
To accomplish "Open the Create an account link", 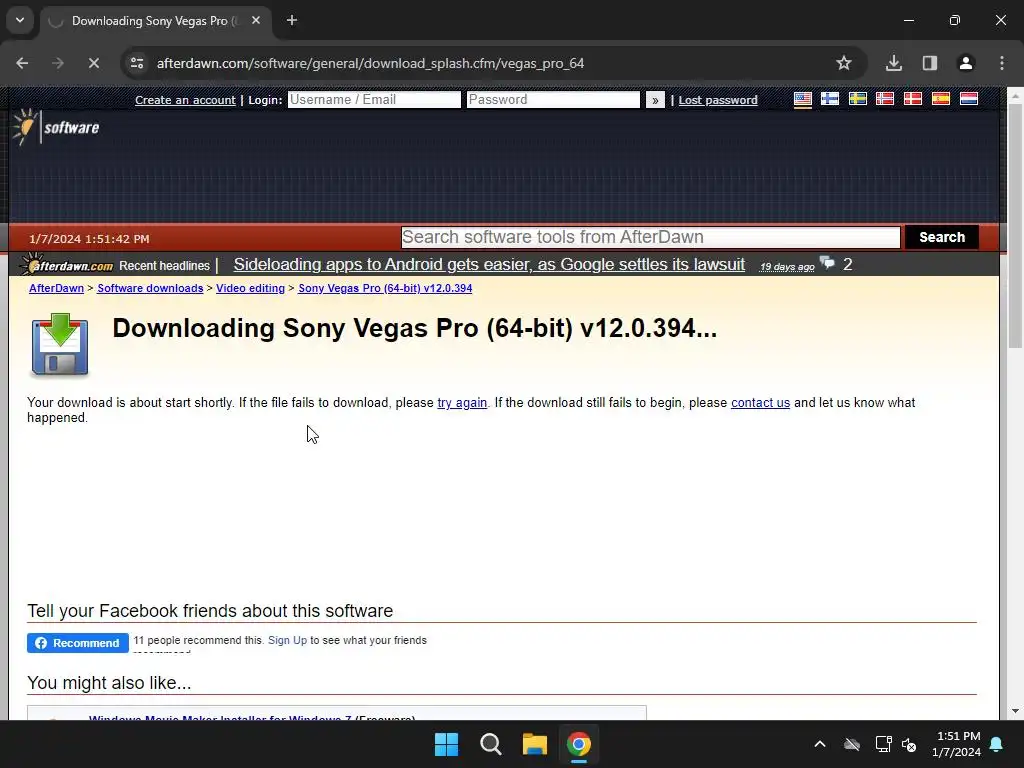I will (185, 100).
